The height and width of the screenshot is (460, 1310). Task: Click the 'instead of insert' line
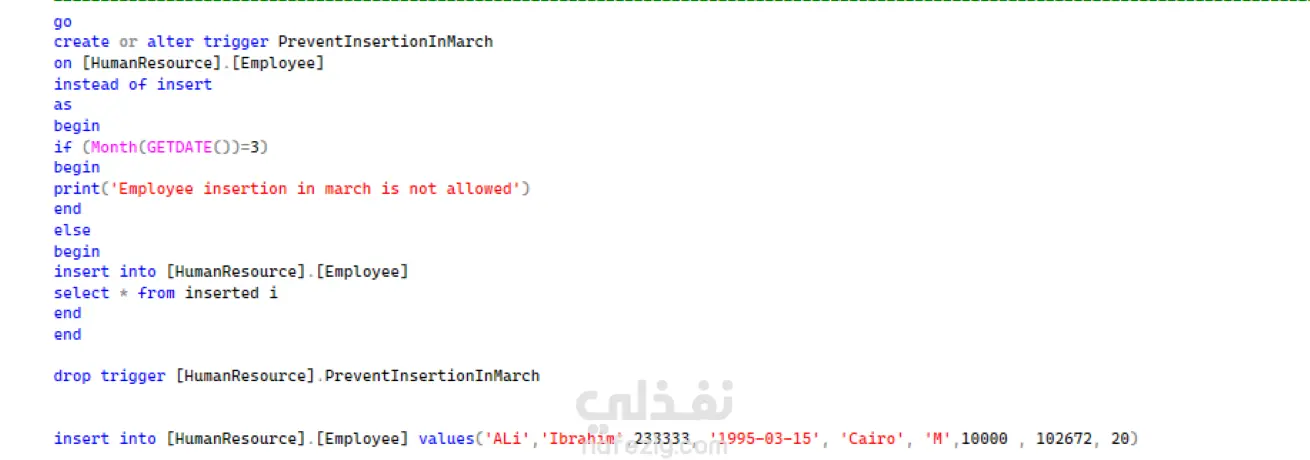click(x=133, y=84)
